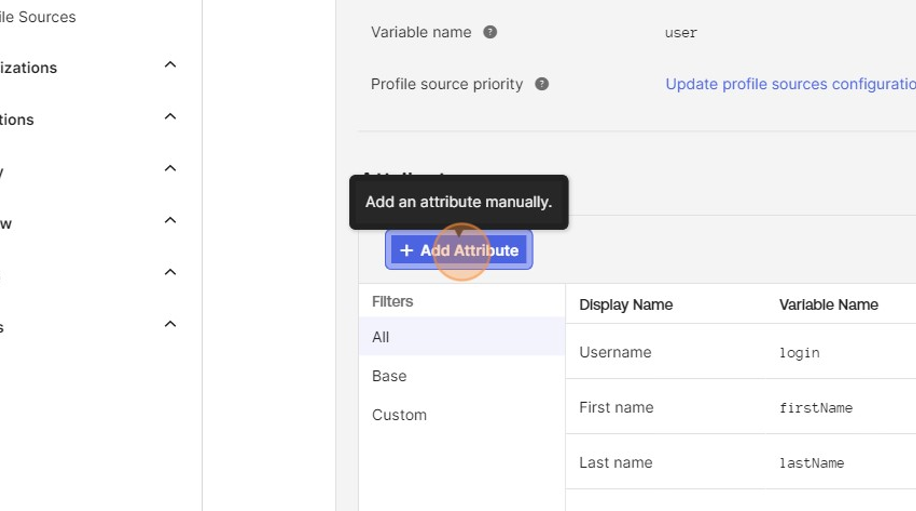Image resolution: width=916 pixels, height=511 pixels.
Task: Open the help icon beside Profile source priority
Action: pos(542,84)
